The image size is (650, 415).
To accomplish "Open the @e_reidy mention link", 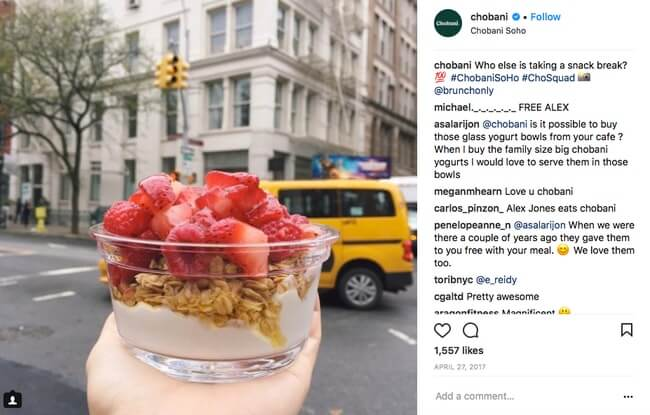I will point(496,280).
